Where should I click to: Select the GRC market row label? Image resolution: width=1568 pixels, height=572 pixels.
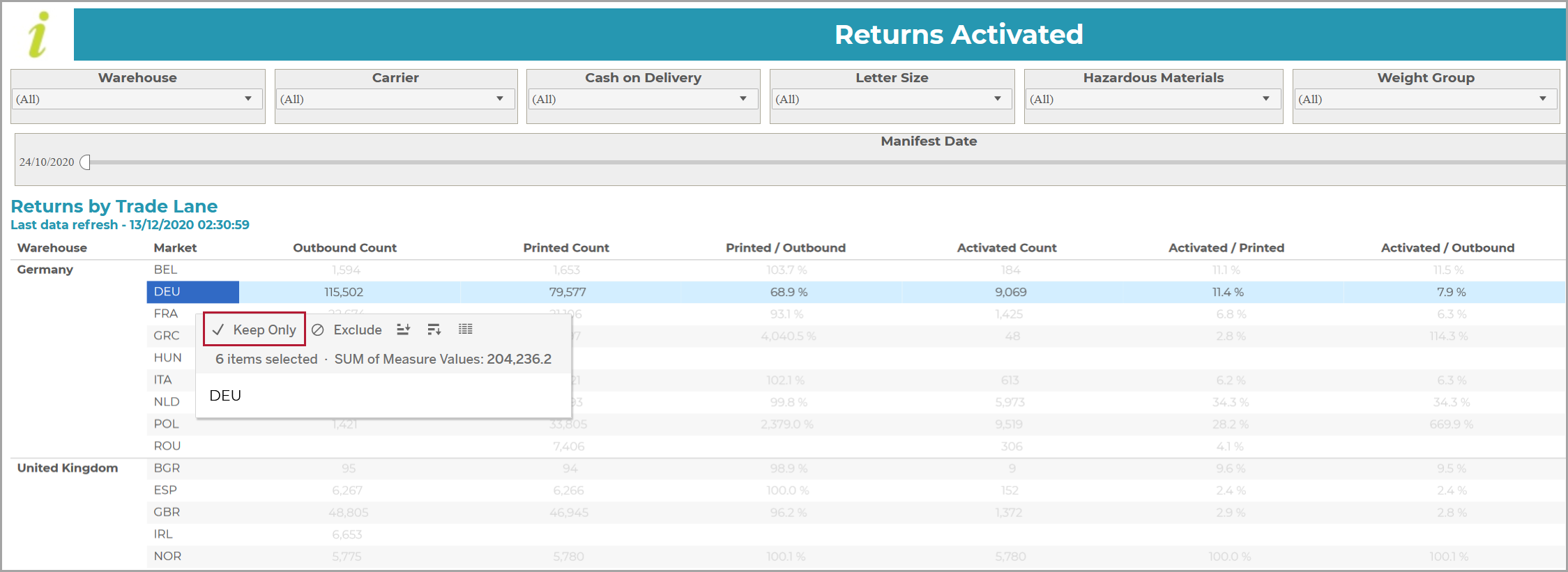[x=167, y=336]
